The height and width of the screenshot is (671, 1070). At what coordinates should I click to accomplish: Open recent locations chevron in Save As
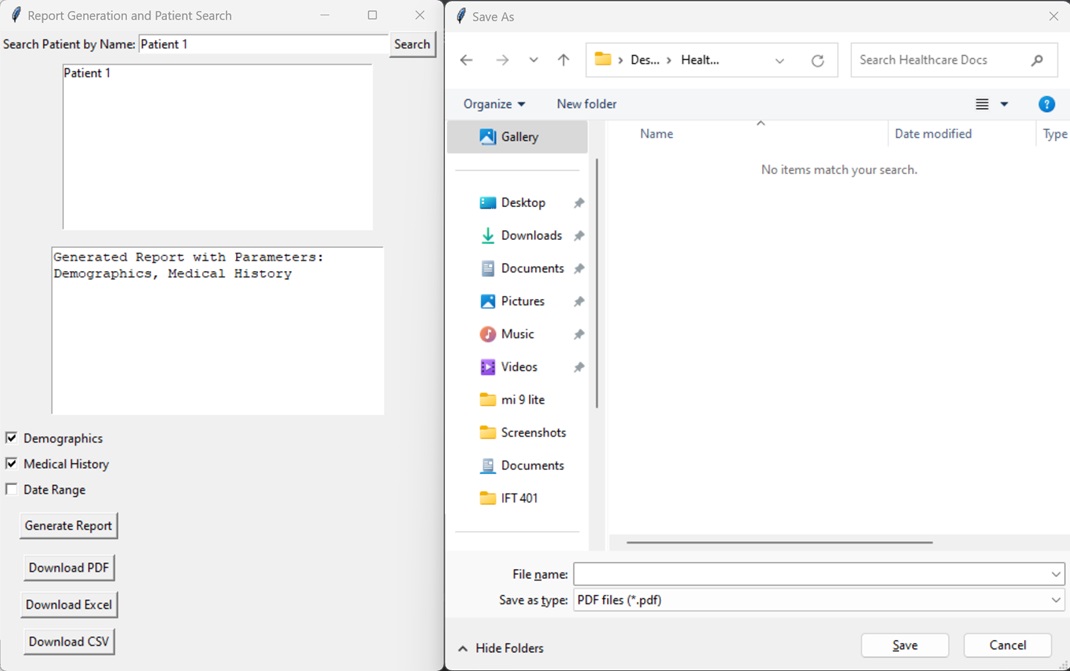pos(534,60)
